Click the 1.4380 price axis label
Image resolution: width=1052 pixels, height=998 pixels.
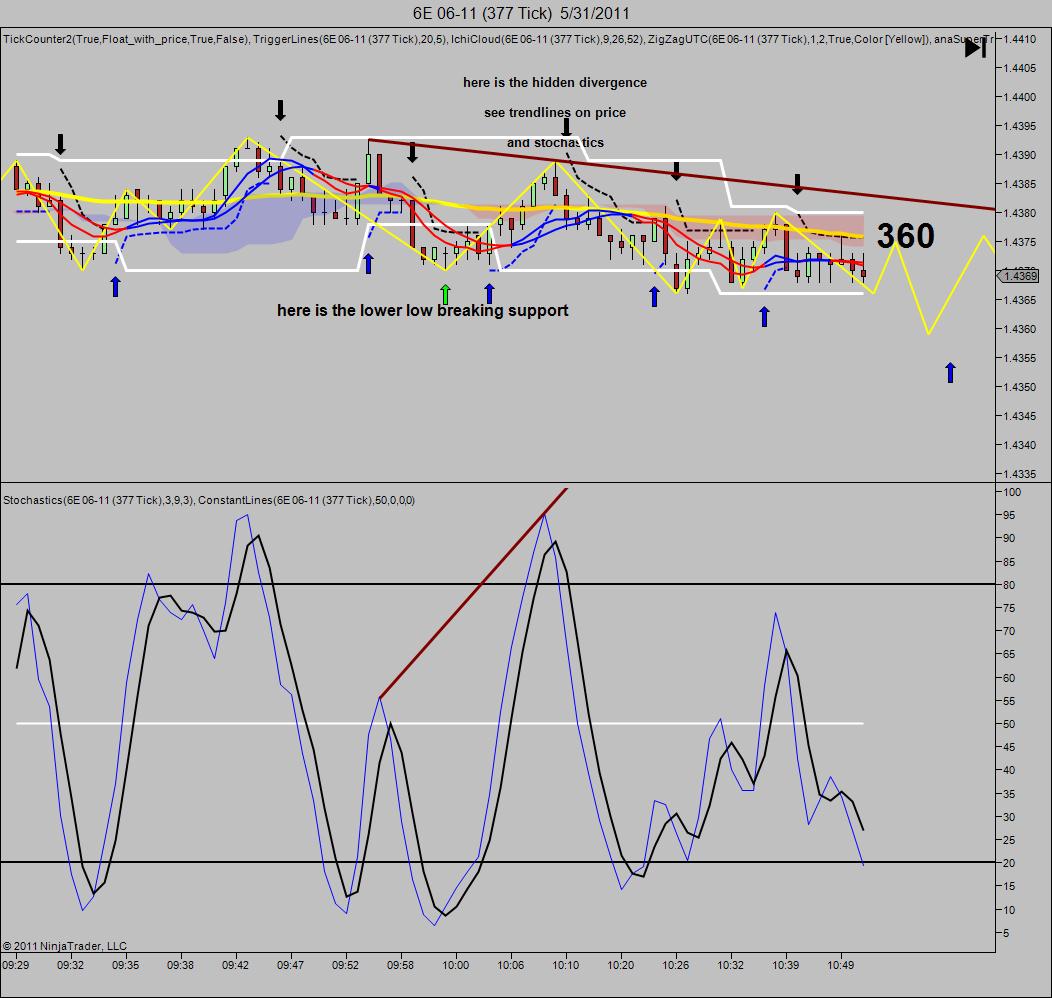(x=1020, y=213)
